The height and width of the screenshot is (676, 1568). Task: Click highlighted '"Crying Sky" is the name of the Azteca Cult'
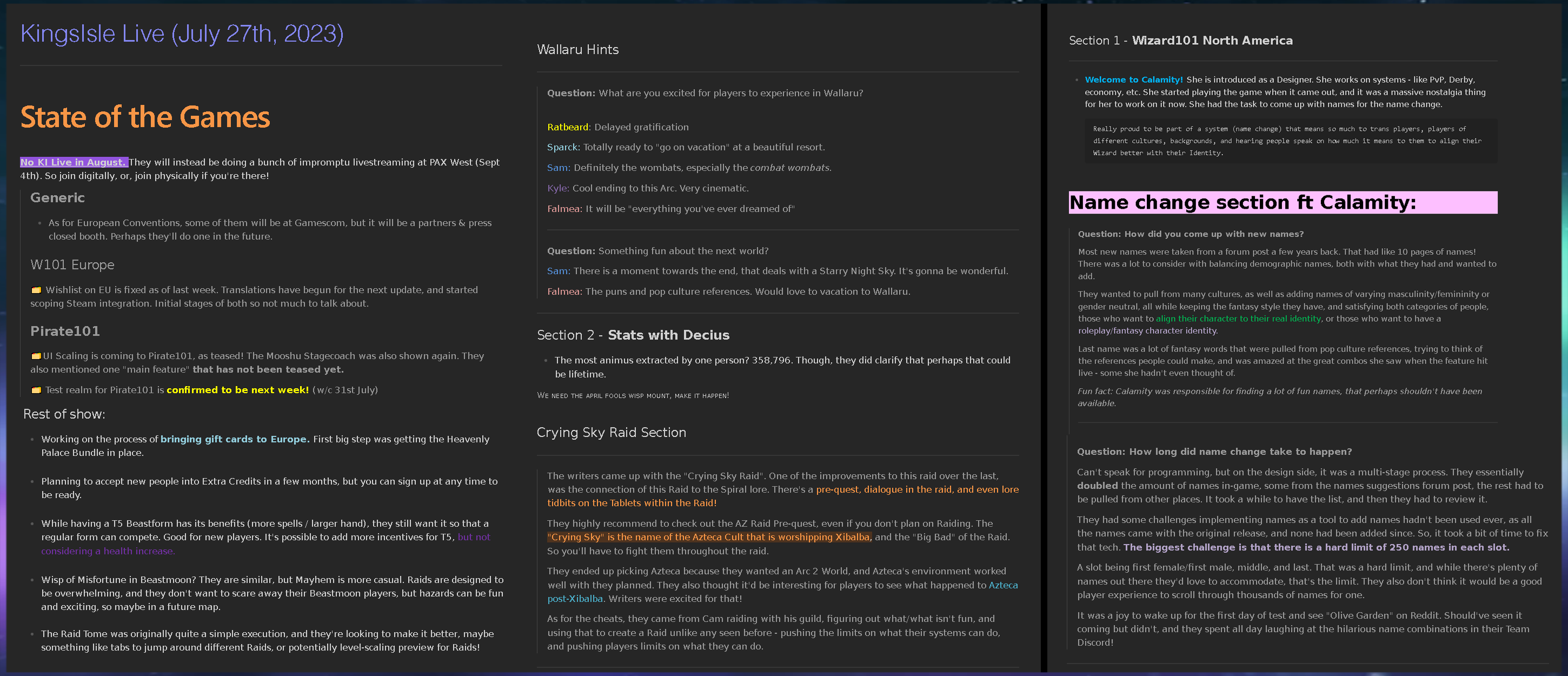coord(709,536)
